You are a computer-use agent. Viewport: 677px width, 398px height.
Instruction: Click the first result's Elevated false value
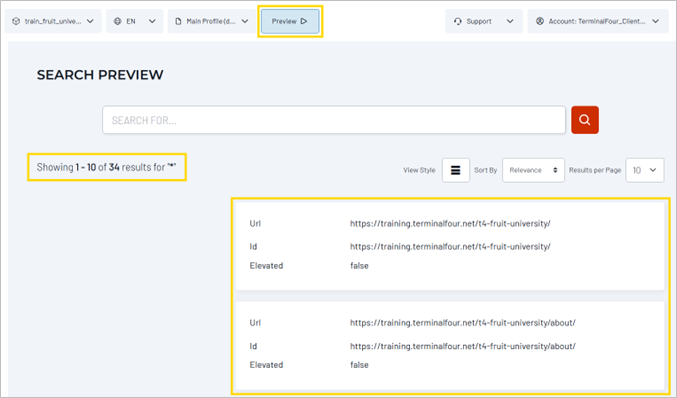(x=359, y=266)
